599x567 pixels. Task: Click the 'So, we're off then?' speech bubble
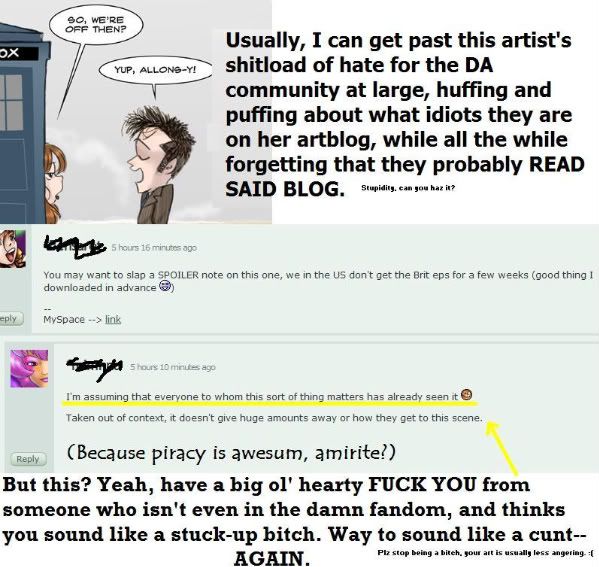(96, 25)
